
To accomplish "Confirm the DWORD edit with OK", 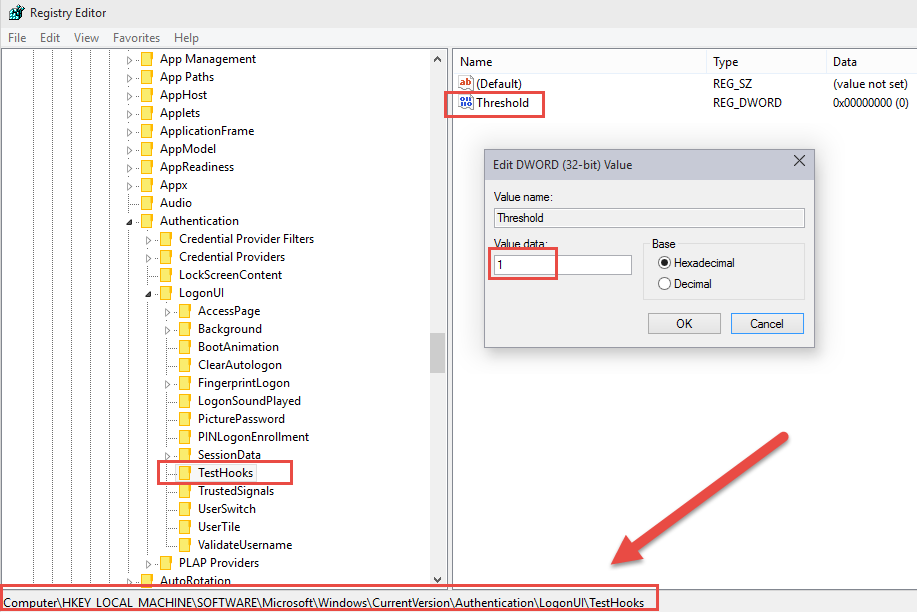I will click(684, 324).
